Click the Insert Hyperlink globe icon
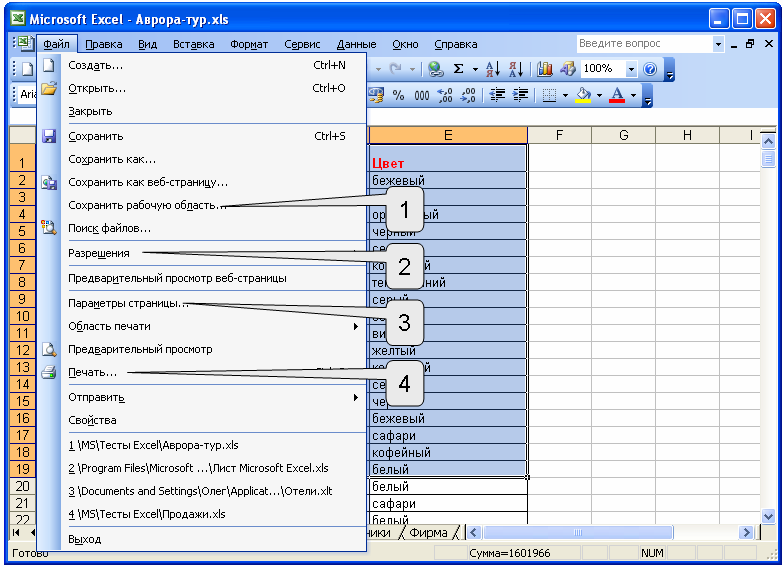 436,69
